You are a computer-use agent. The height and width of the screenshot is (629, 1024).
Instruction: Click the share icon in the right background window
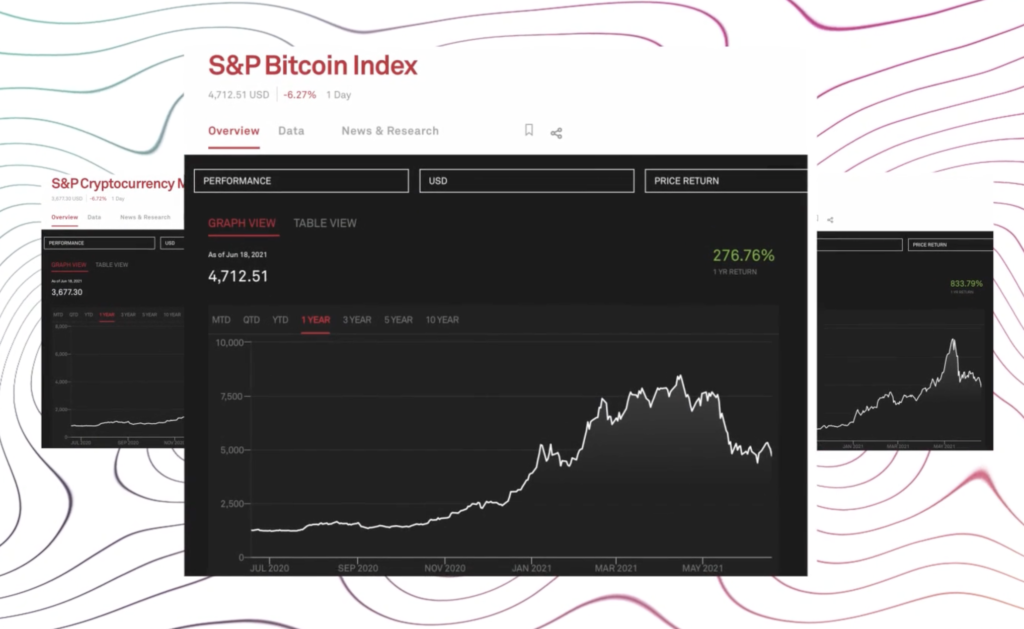(x=831, y=219)
